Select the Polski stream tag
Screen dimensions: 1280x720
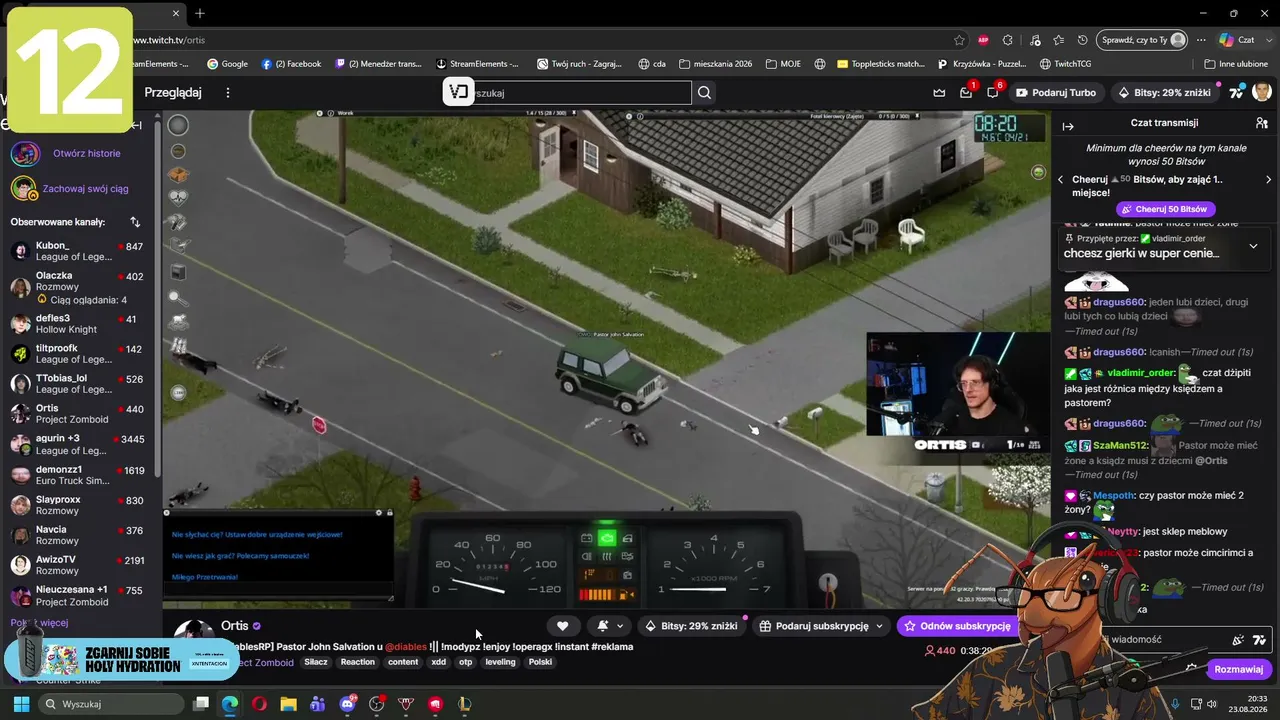pos(540,662)
